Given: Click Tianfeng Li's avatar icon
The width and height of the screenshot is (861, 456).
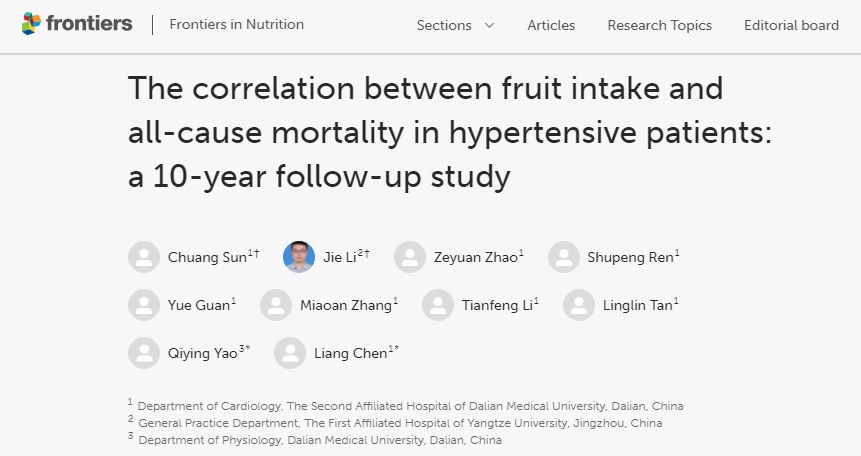Looking at the screenshot, I should (438, 305).
